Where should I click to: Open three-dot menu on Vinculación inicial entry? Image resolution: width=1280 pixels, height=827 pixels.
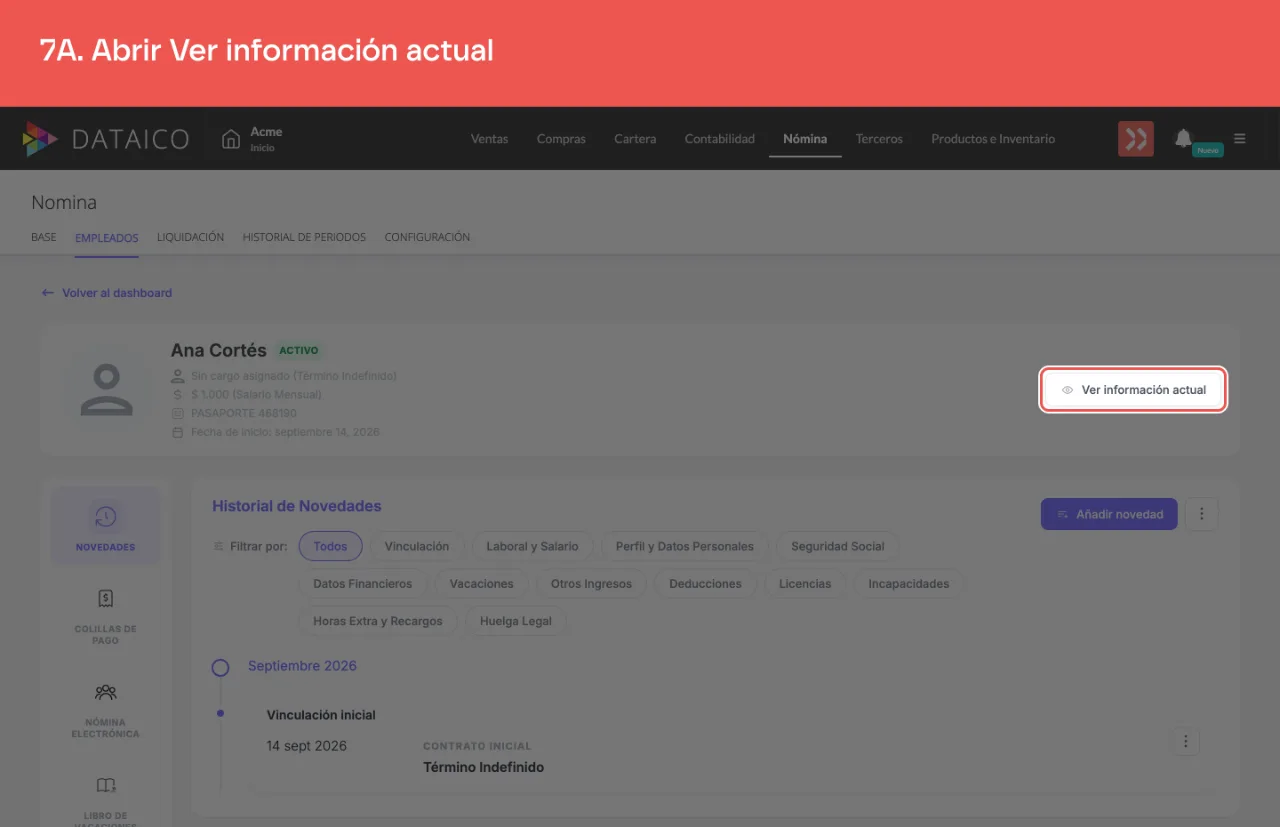pyautogui.click(x=1185, y=741)
